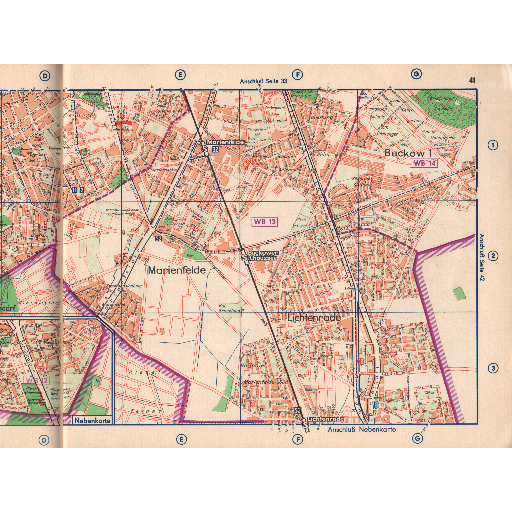Select the WB 14 district box

425,163
